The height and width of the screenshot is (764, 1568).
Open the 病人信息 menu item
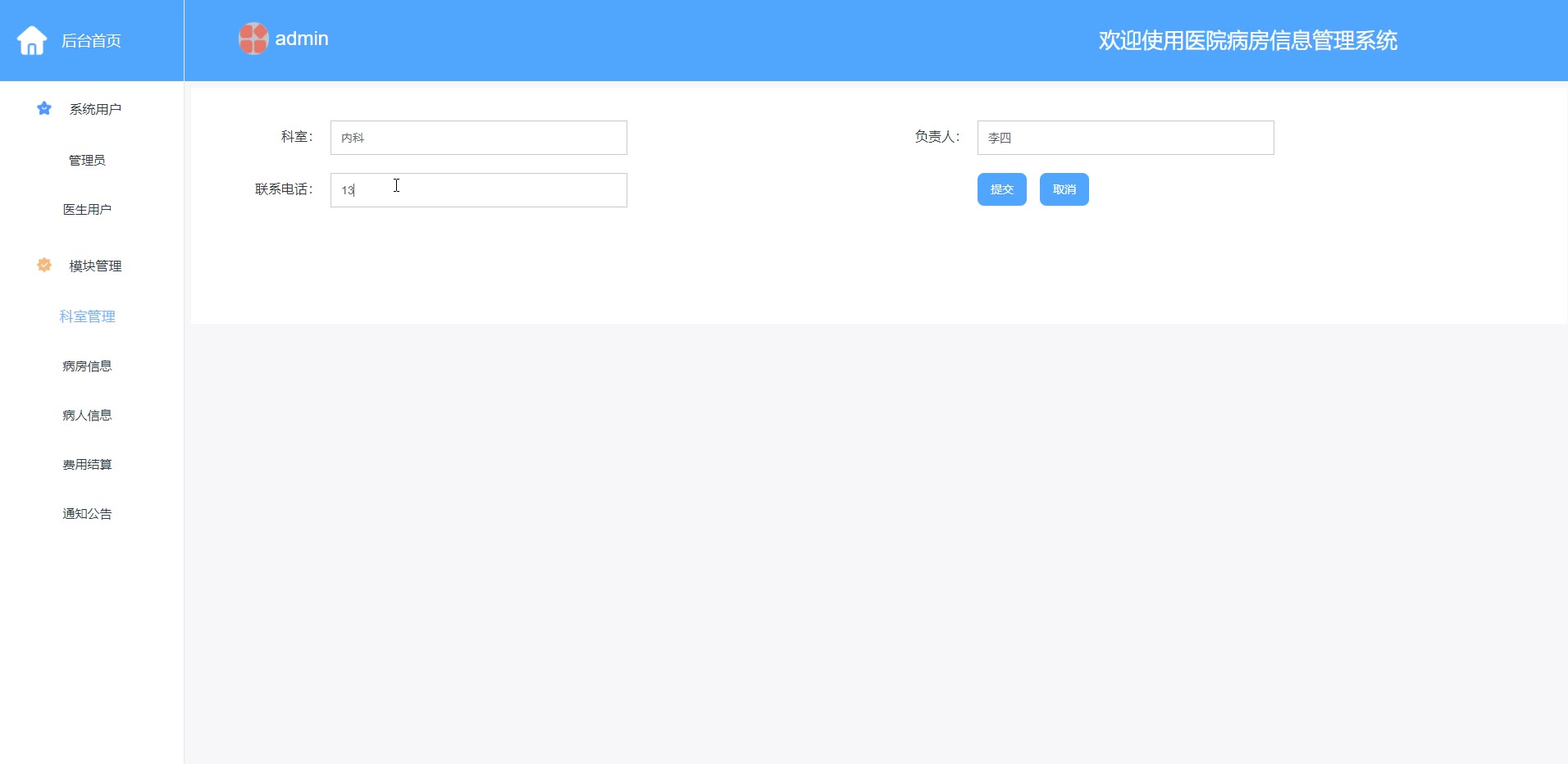point(87,416)
